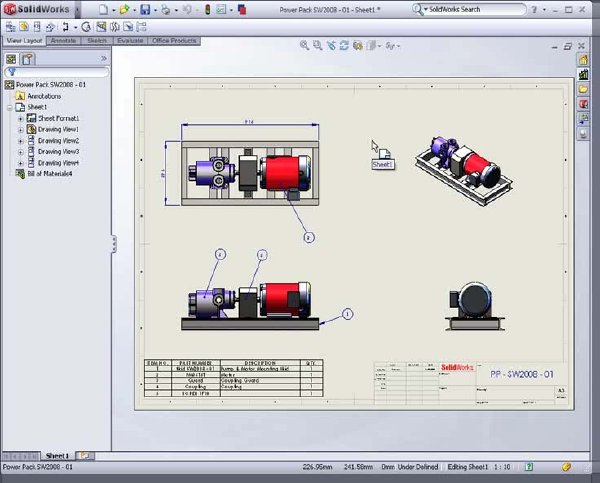Screen dimensions: 600x483
Task: Click the red and blue squares icon
Action: point(242,9)
